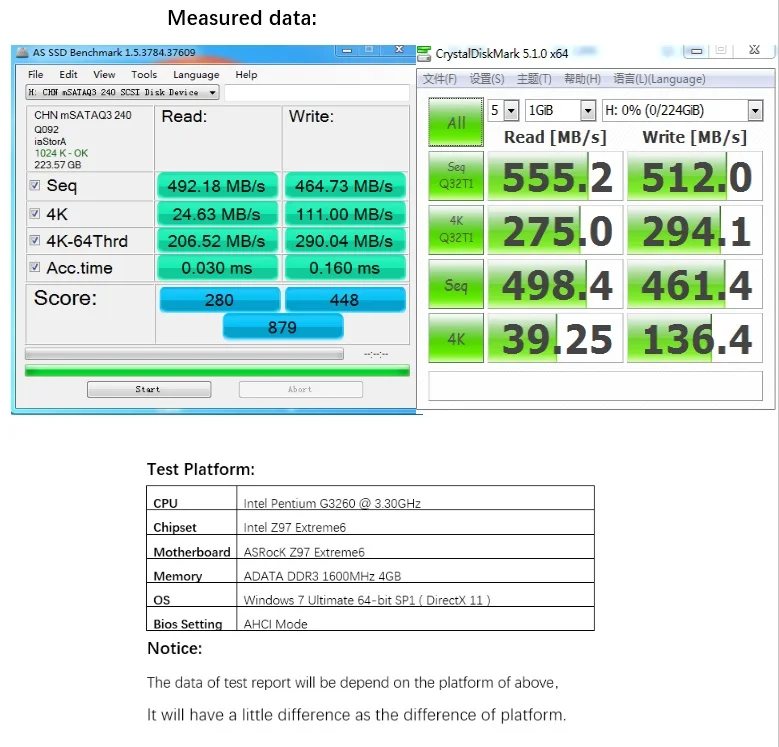The width and height of the screenshot is (779, 747).
Task: Click the 294.1 4K Q32T1 write result
Action: pyautogui.click(x=695, y=230)
